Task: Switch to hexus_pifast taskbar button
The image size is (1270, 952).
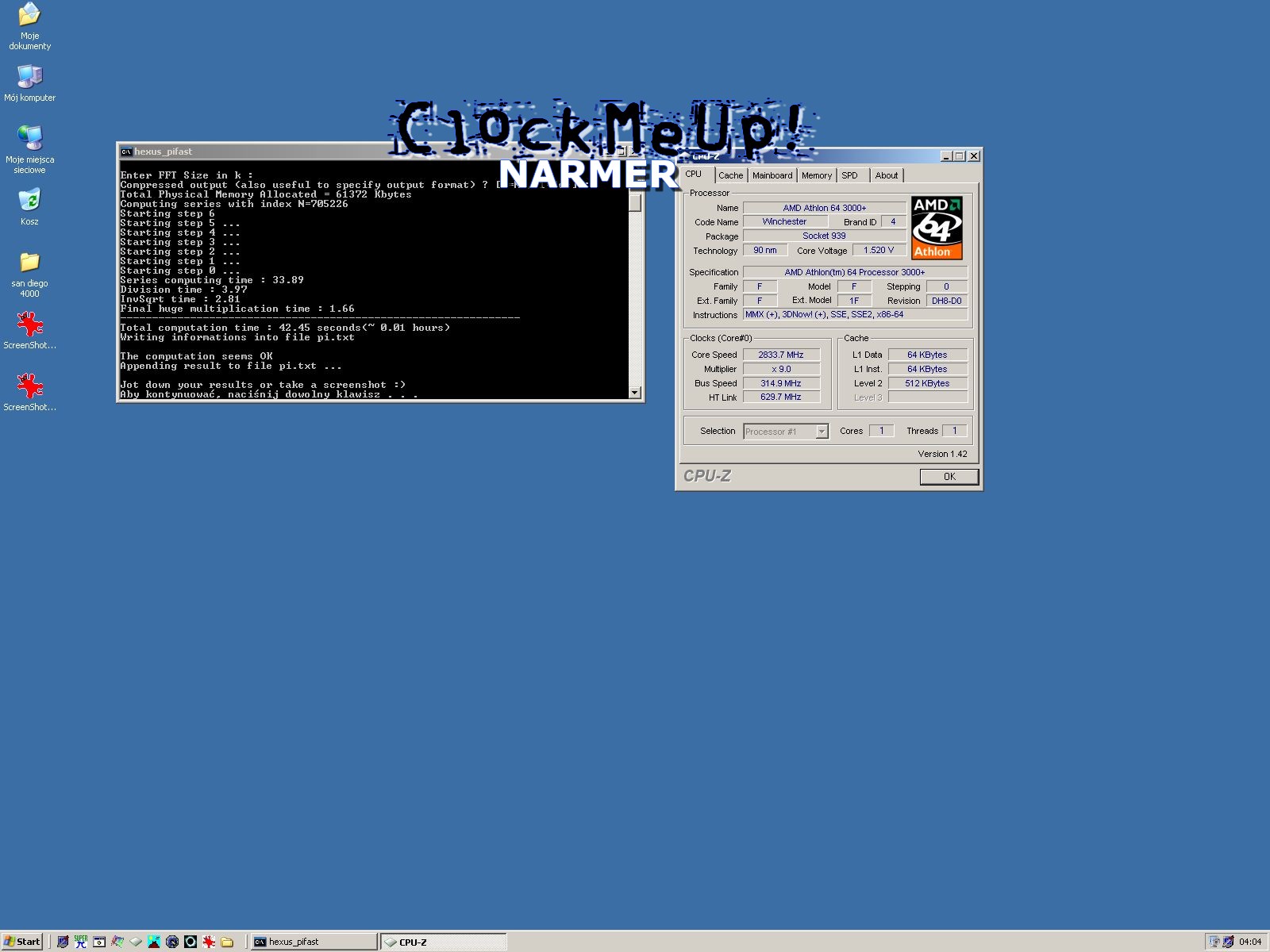Action: [314, 942]
